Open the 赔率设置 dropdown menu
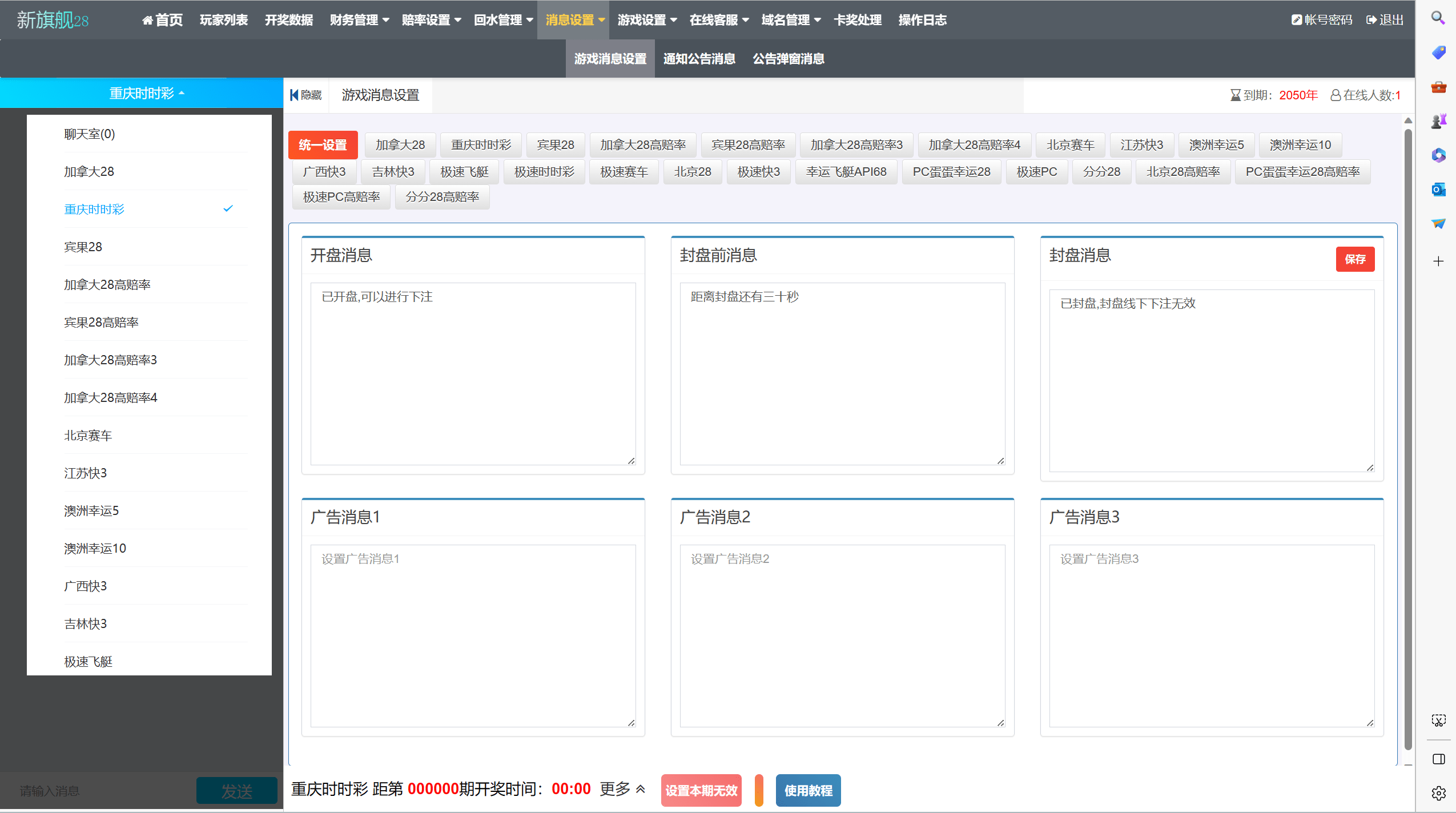 coord(432,20)
